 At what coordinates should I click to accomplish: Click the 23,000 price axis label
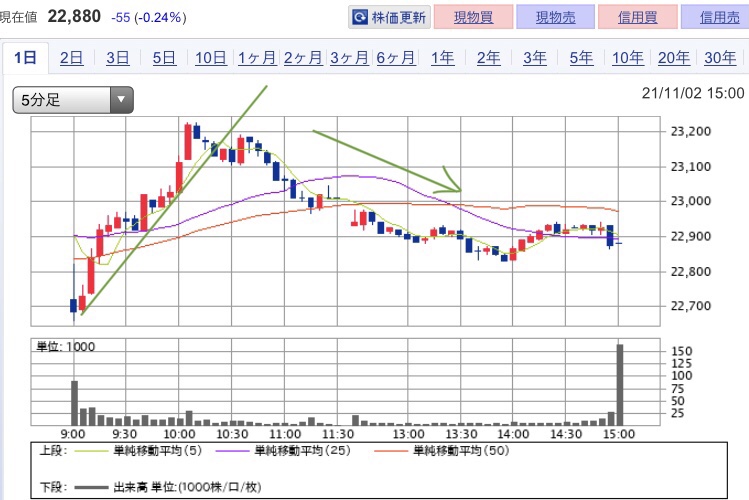click(x=691, y=201)
